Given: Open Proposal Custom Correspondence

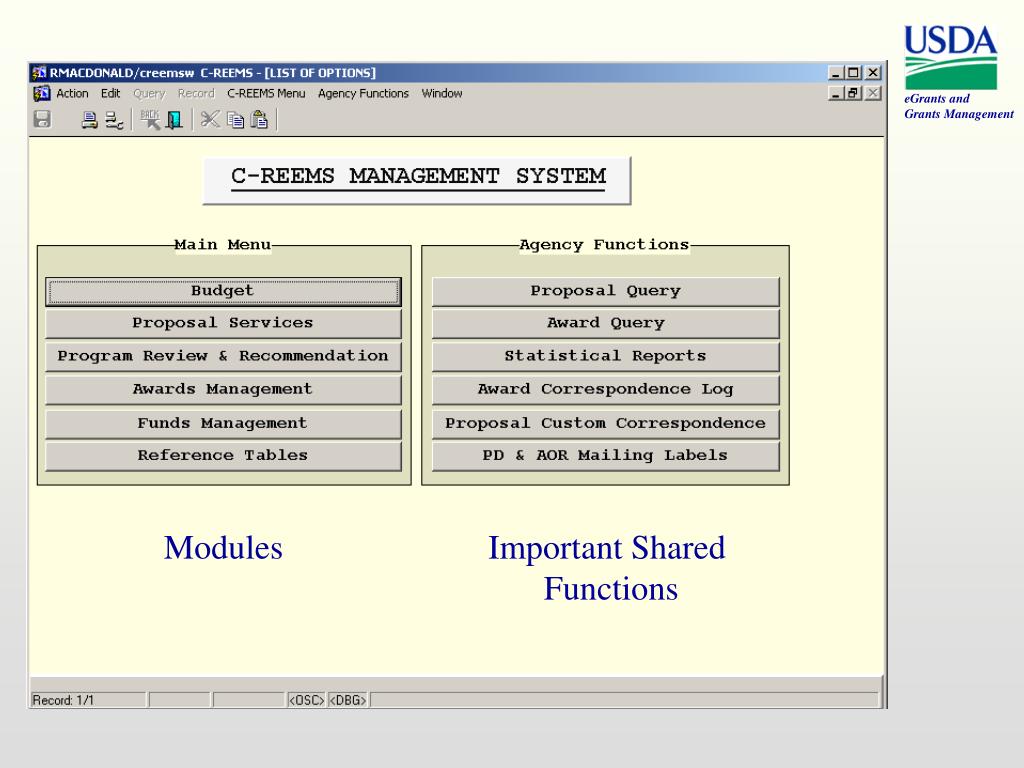Looking at the screenshot, I should 605,424.
